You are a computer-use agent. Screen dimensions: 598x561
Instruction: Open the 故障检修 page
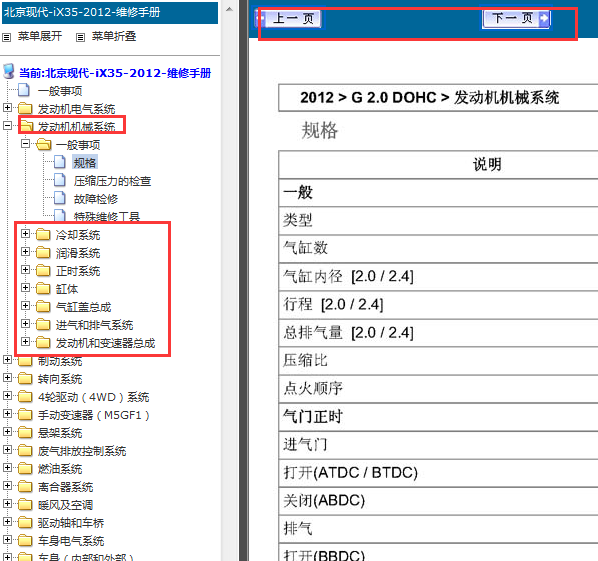(96, 199)
